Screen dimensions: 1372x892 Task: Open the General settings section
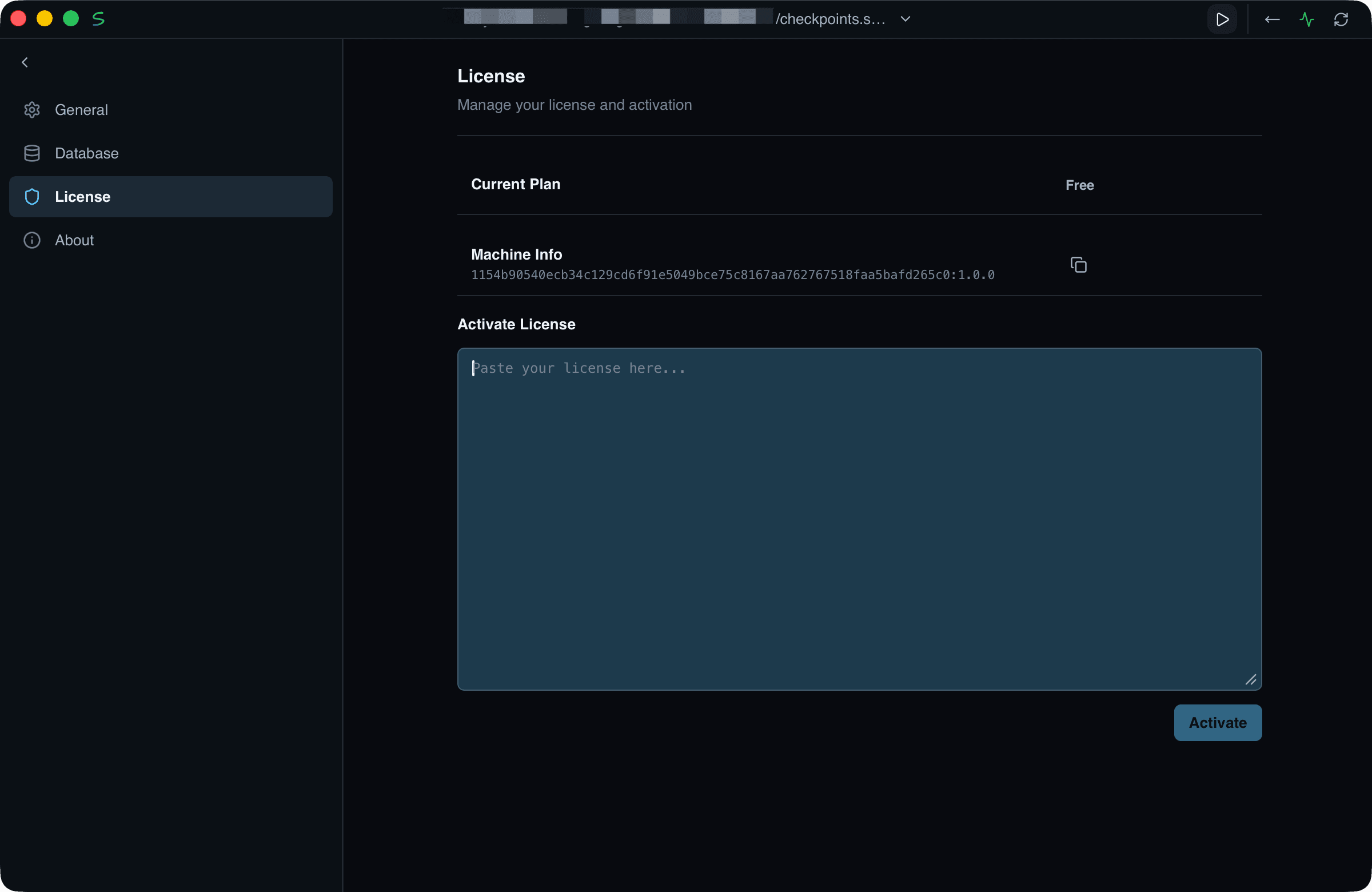[170, 110]
